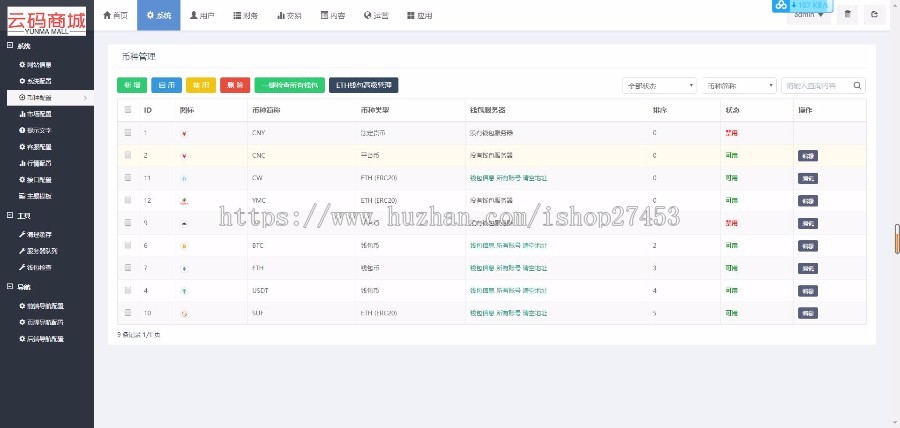Check the checkbox for the USDT row

(x=128, y=290)
